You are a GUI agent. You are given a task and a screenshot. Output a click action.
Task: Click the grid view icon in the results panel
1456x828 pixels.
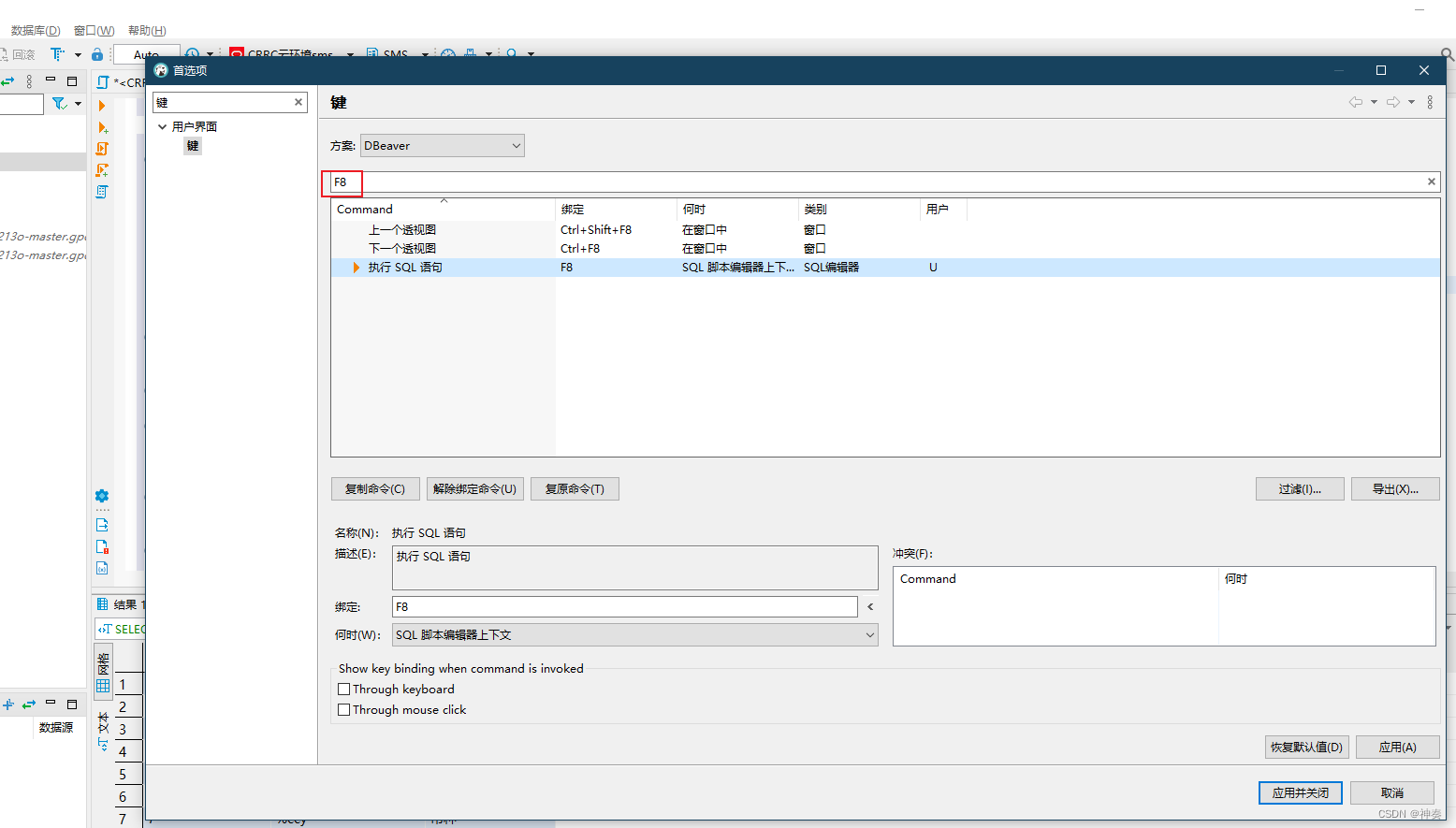pos(104,686)
